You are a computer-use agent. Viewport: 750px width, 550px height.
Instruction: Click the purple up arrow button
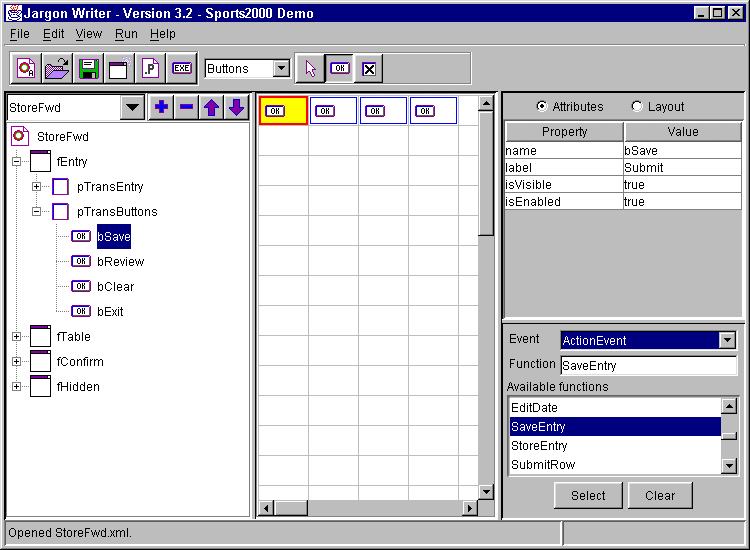[x=211, y=107]
